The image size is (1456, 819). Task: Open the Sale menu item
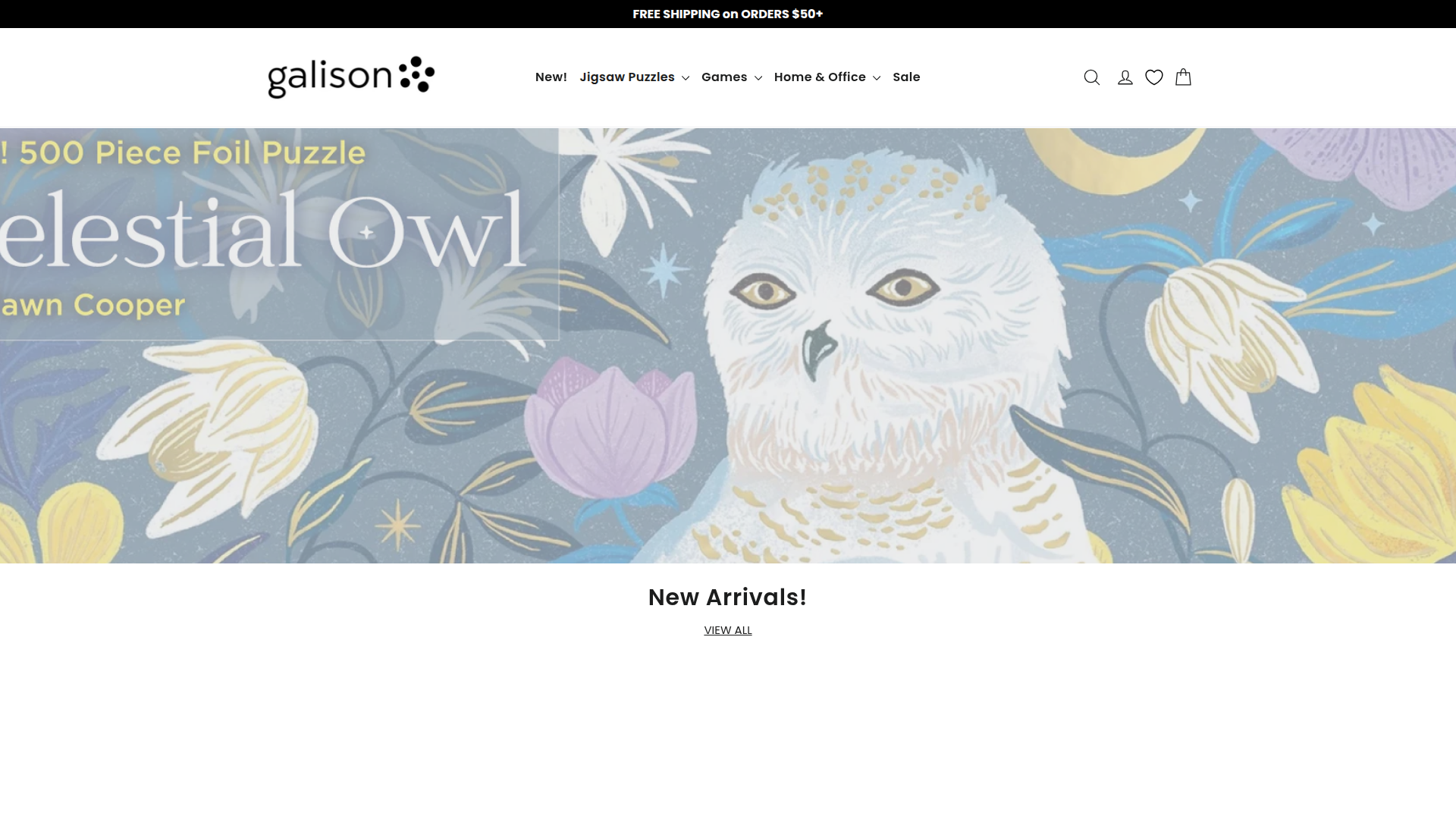[x=906, y=77]
